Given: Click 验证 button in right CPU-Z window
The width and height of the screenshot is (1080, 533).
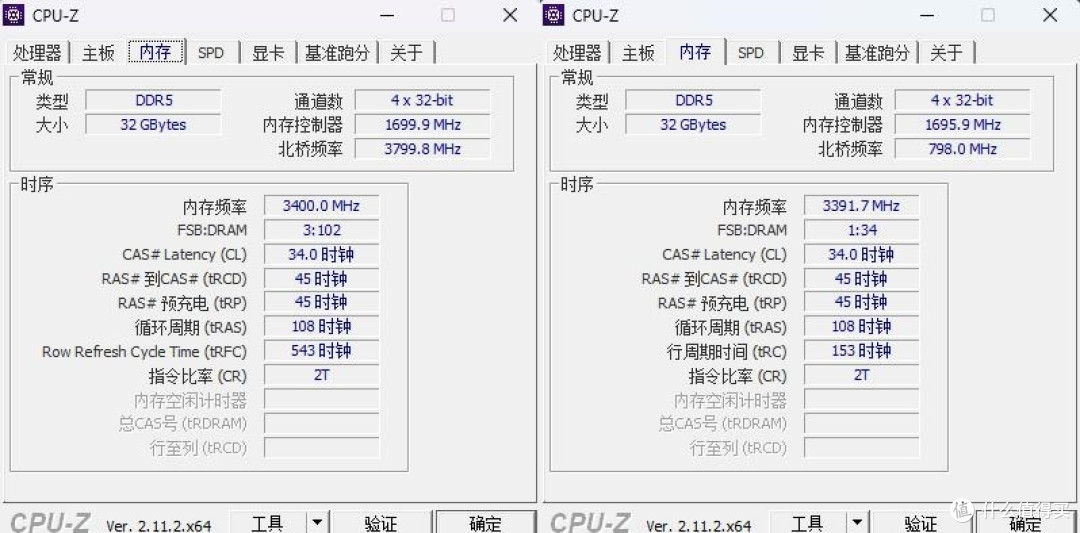Looking at the screenshot, I should pyautogui.click(x=922, y=523).
